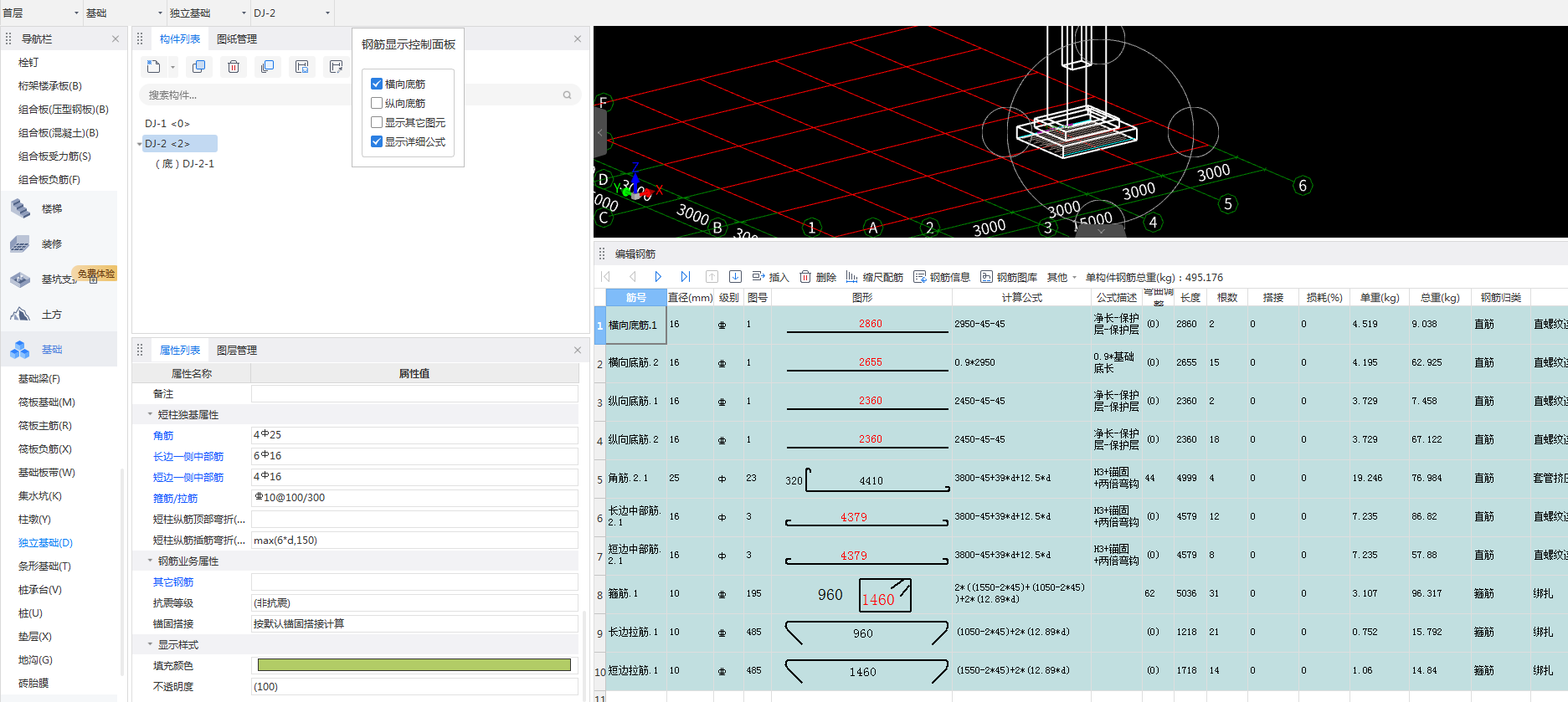Toggle the 显示详细公式 checkbox

377,141
